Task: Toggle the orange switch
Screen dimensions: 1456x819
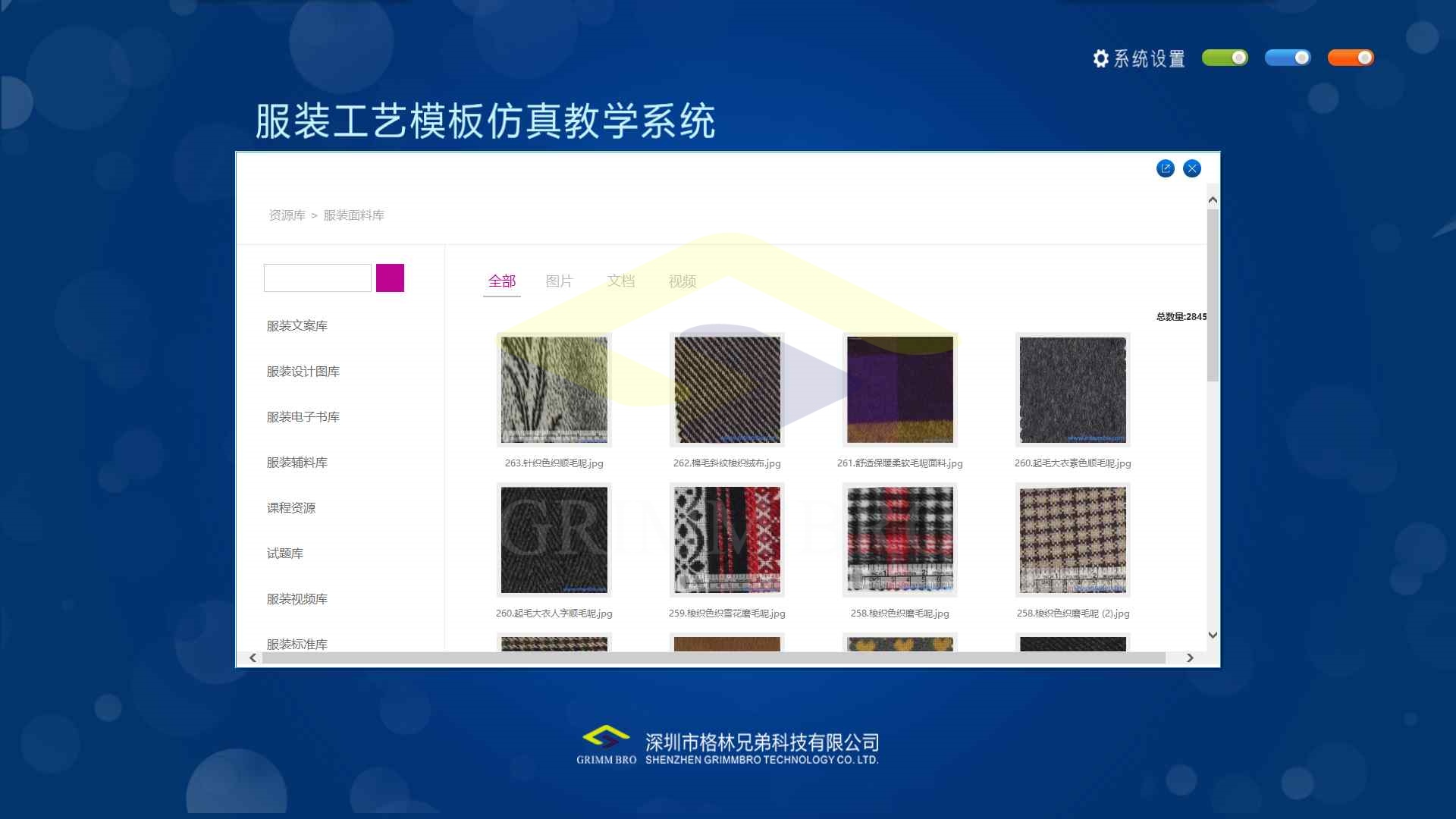Action: (x=1351, y=58)
